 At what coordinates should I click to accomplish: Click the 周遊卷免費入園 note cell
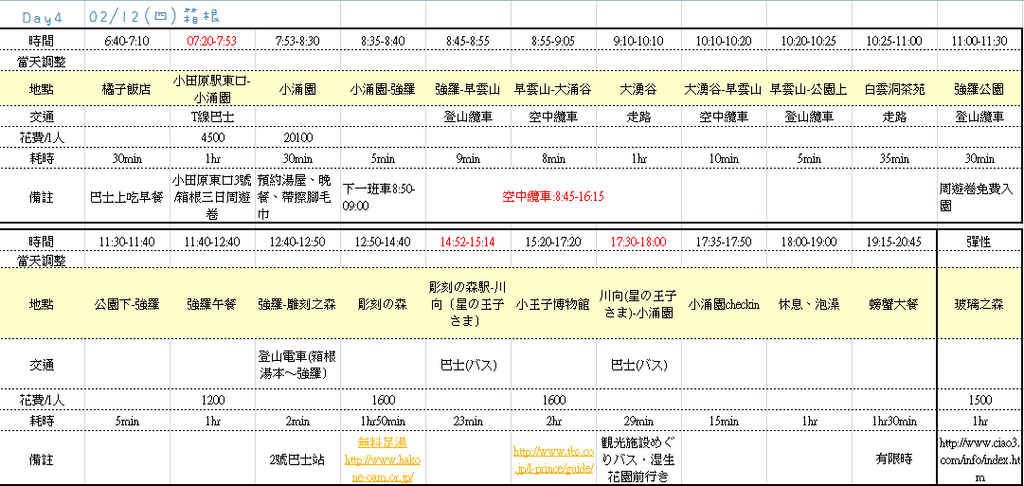point(979,195)
